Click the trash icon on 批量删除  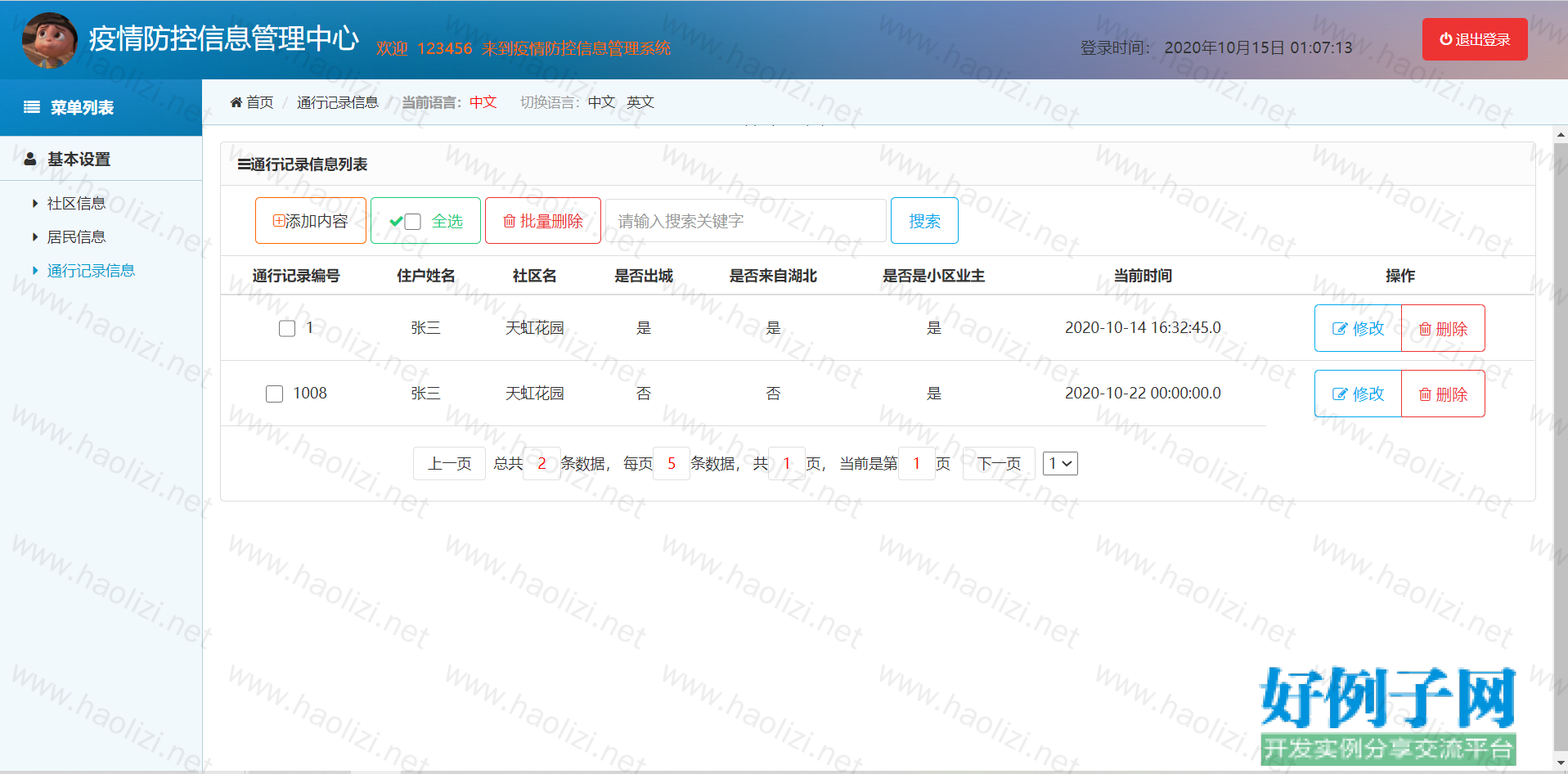point(509,222)
